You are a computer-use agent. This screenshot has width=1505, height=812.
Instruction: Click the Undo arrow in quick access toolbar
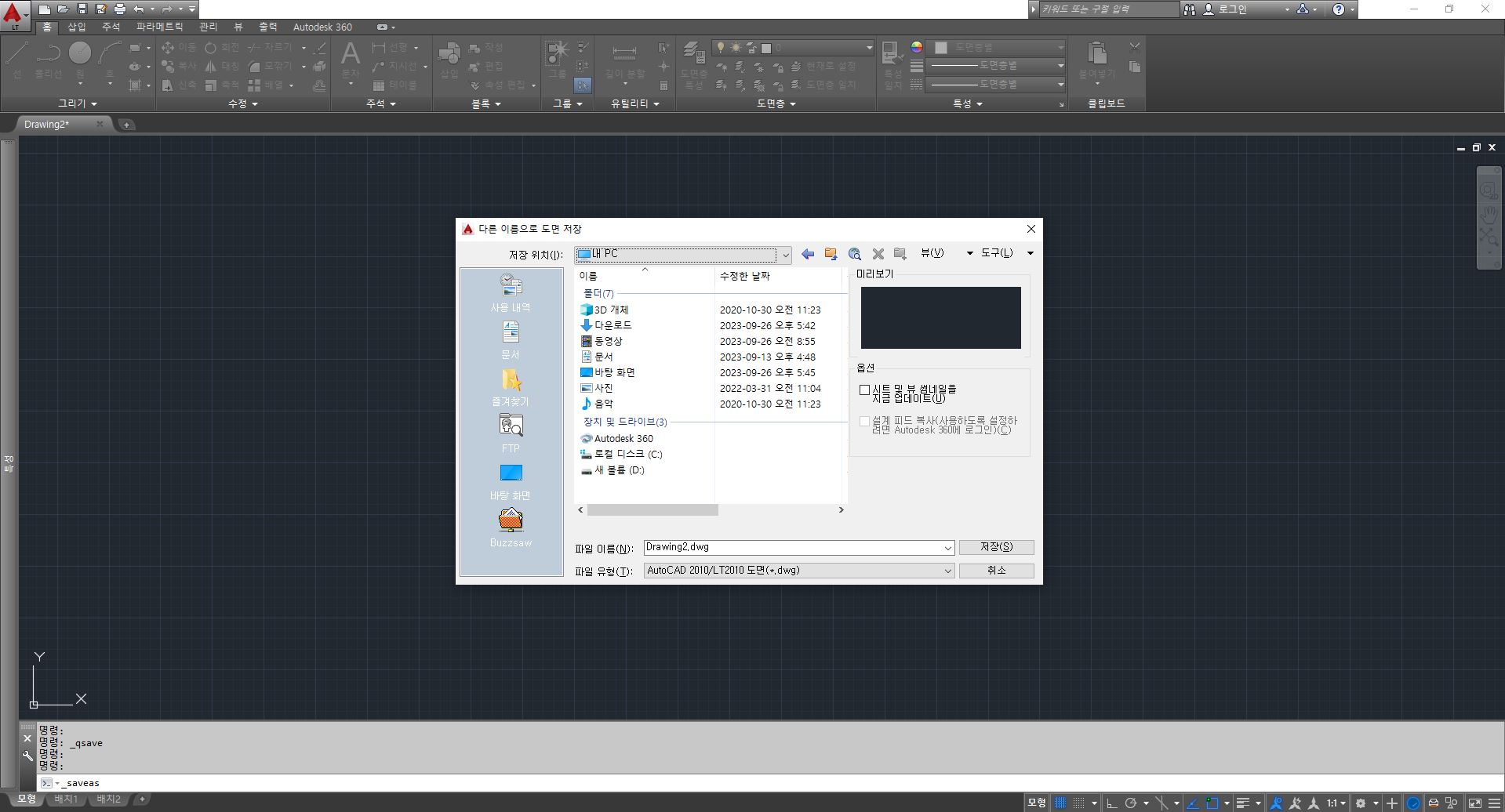pyautogui.click(x=139, y=9)
